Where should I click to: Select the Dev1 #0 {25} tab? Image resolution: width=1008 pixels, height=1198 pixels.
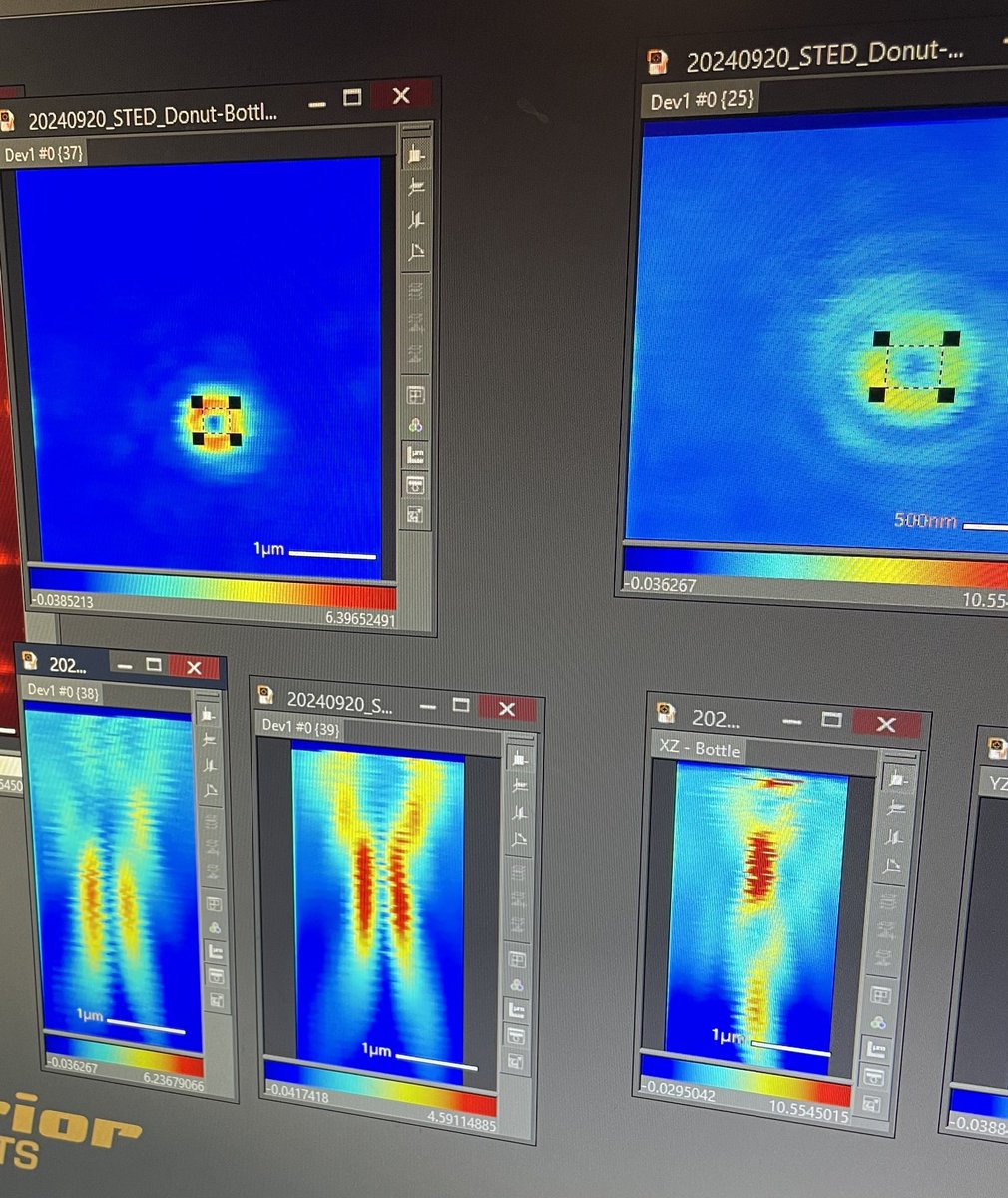pyautogui.click(x=703, y=100)
